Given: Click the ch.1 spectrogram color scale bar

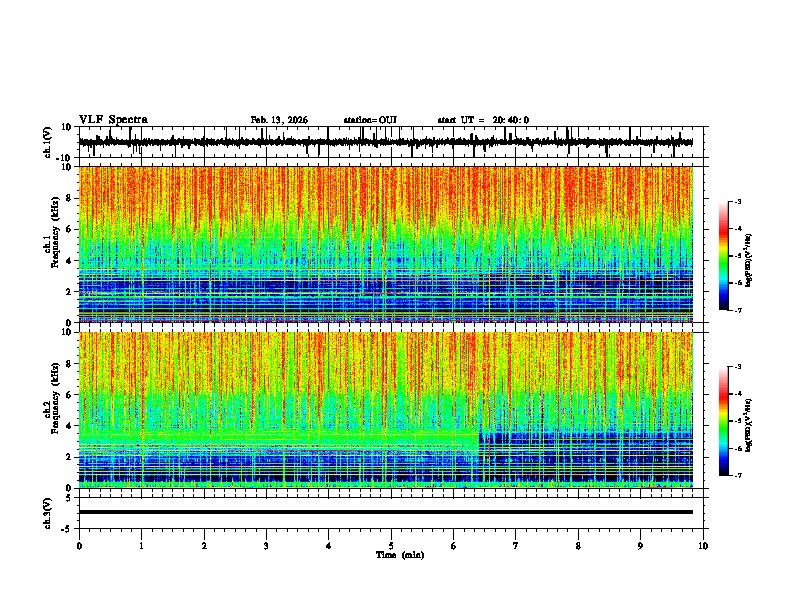Looking at the screenshot, I should [724, 256].
